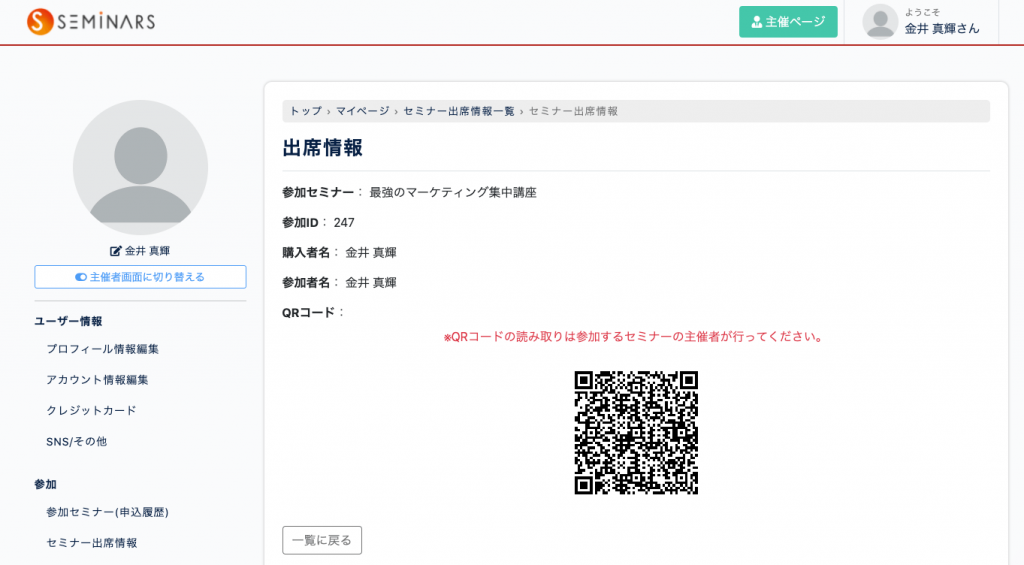Click the 参加者名 value 金井 真輝

click(x=371, y=283)
